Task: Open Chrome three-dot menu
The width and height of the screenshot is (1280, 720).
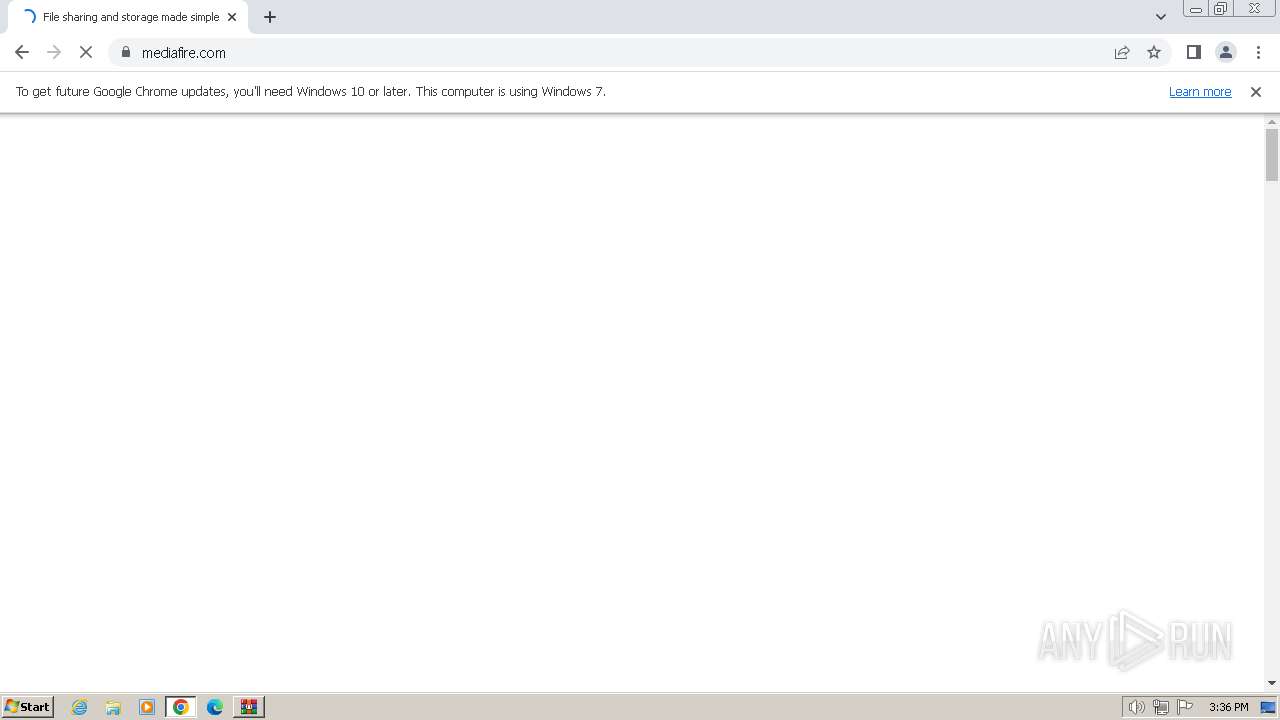Action: click(x=1258, y=53)
